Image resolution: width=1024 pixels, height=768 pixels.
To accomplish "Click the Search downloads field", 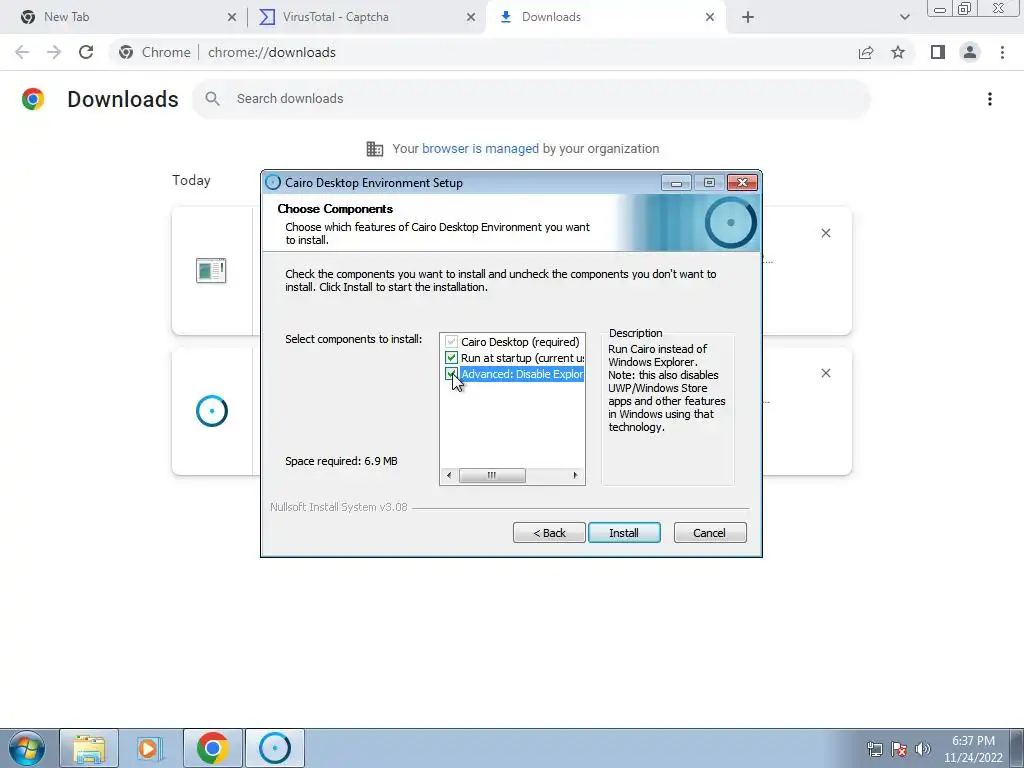I will click(531, 99).
